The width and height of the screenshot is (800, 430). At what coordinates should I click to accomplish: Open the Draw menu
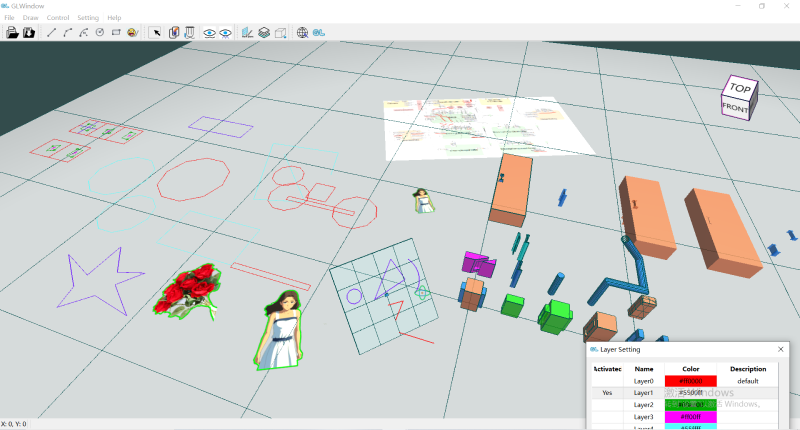point(33,18)
